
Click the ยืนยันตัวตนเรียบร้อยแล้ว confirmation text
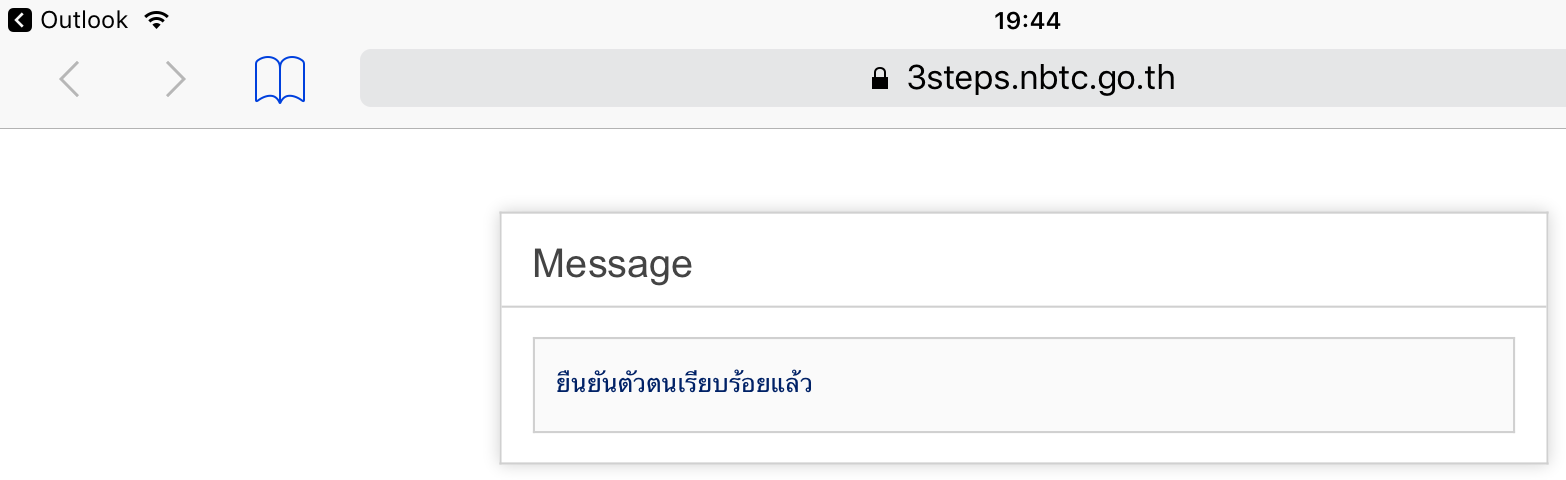click(684, 384)
